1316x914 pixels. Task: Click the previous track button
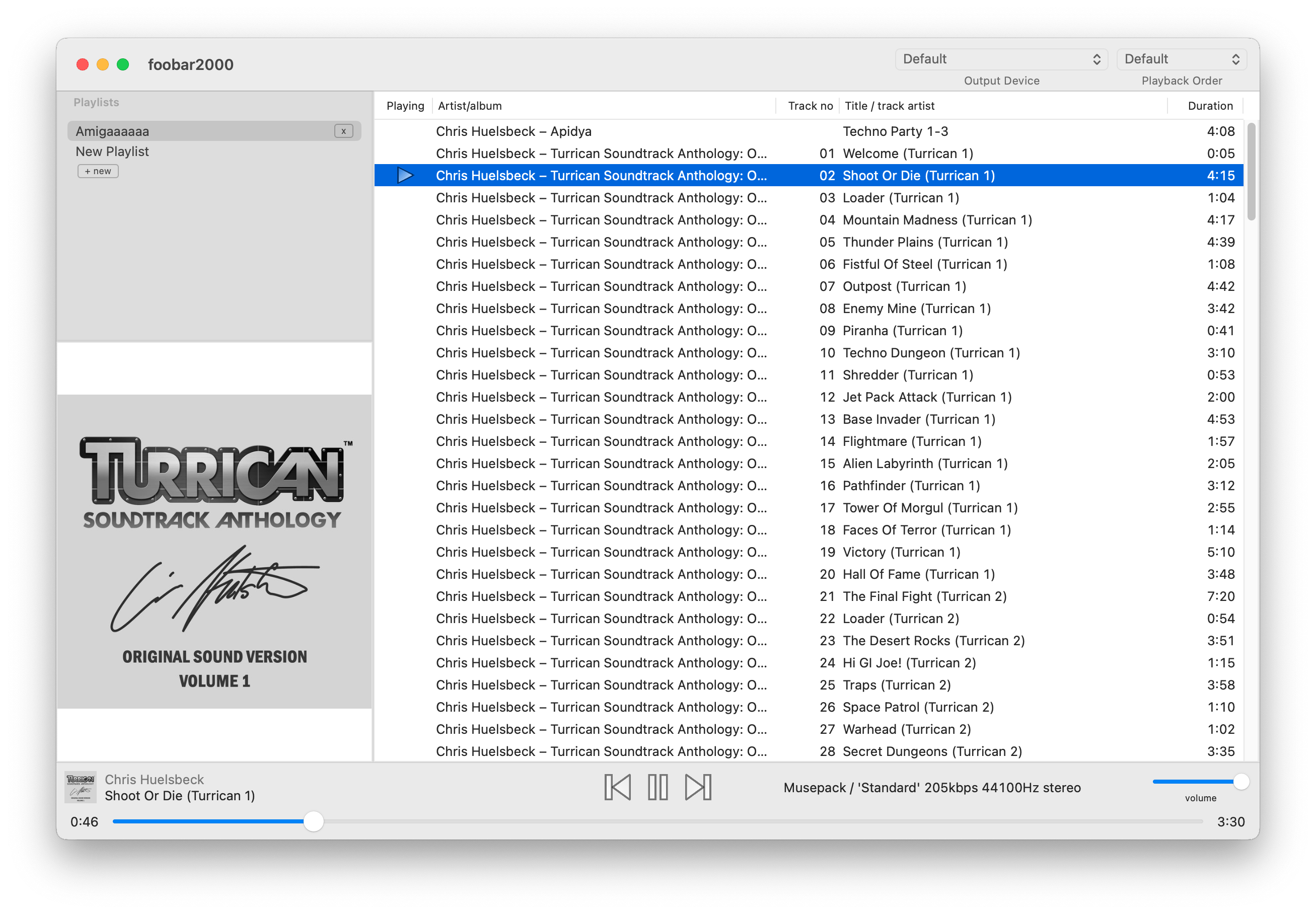pyautogui.click(x=617, y=787)
